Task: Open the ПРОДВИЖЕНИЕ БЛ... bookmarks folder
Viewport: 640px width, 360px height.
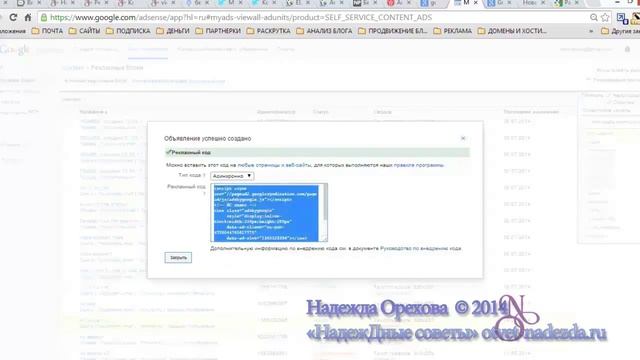Action: [393, 31]
